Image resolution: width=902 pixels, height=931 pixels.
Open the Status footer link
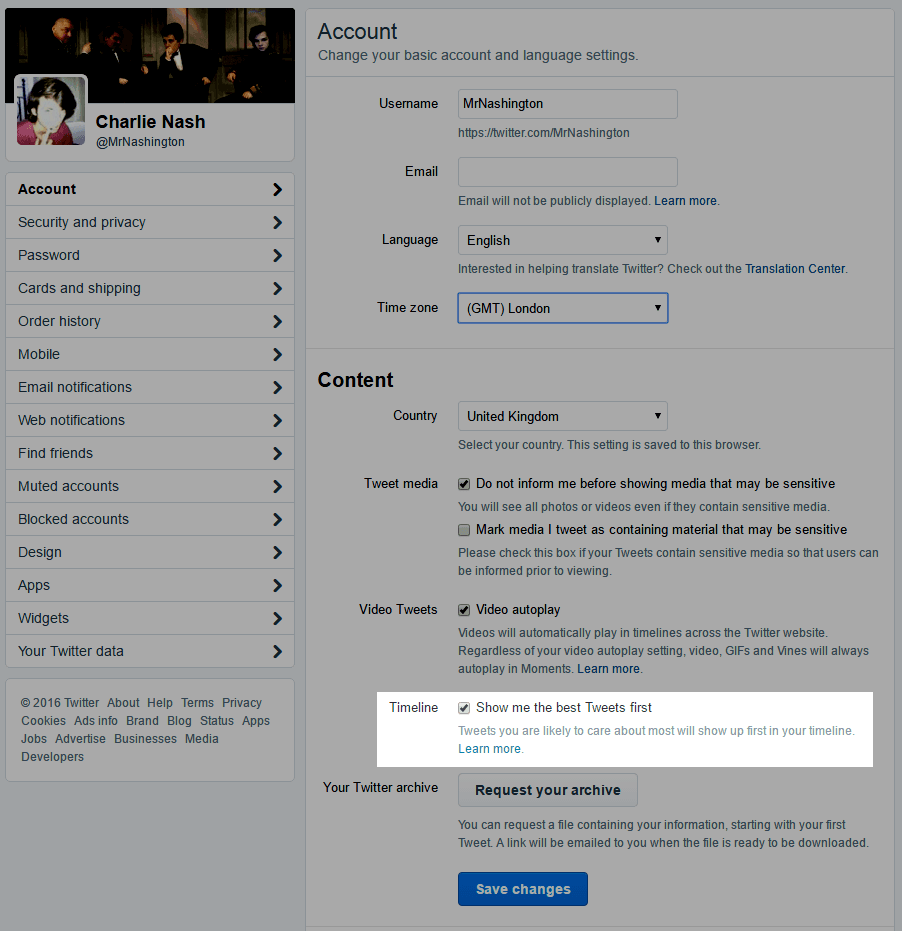click(x=217, y=721)
